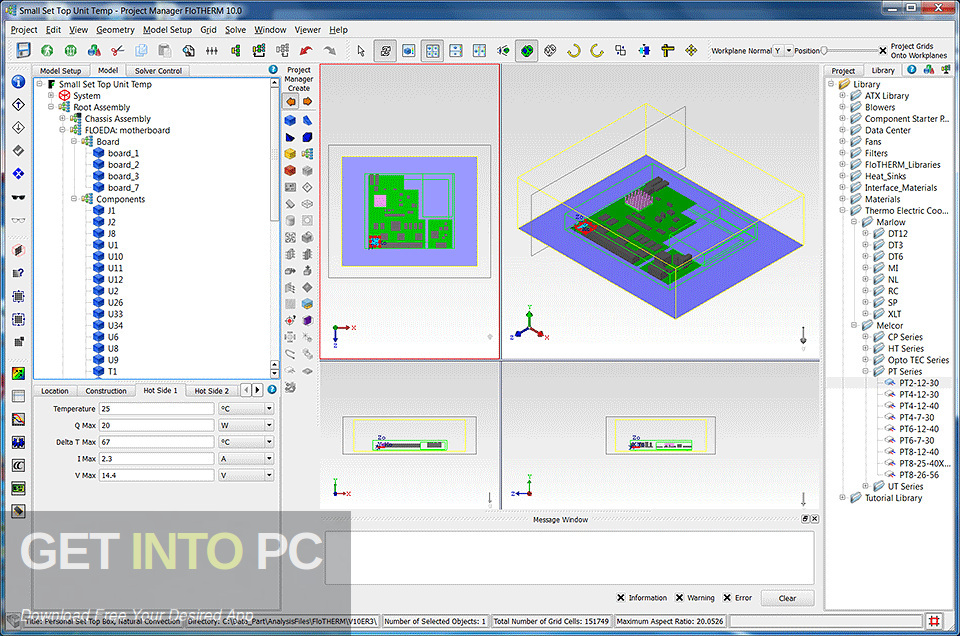Viewport: 960px width, 636px height.
Task: Click the orange left-arrow palette icon
Action: (290, 101)
